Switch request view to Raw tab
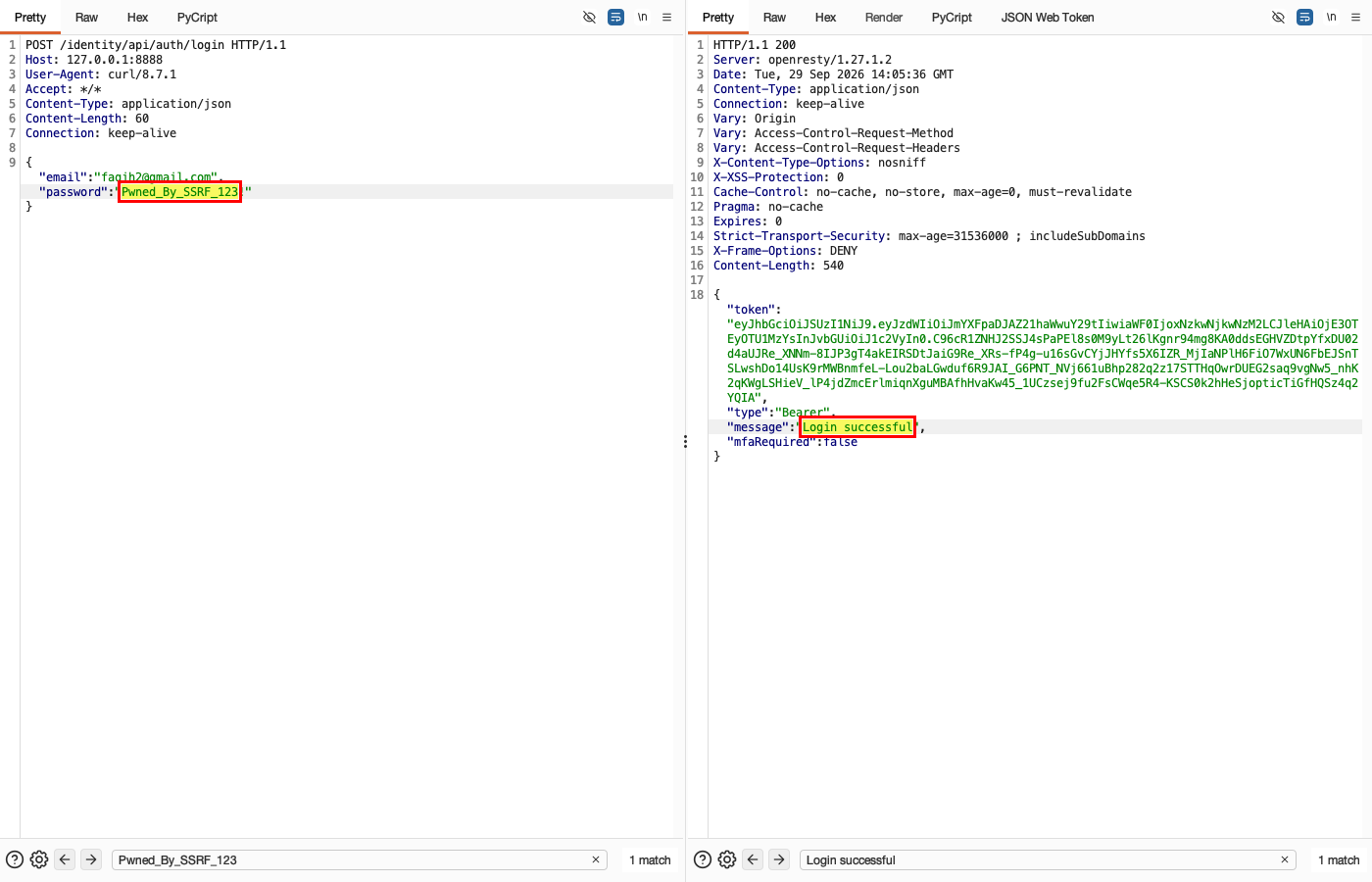Screen dimensions: 1372x882 pos(86,17)
